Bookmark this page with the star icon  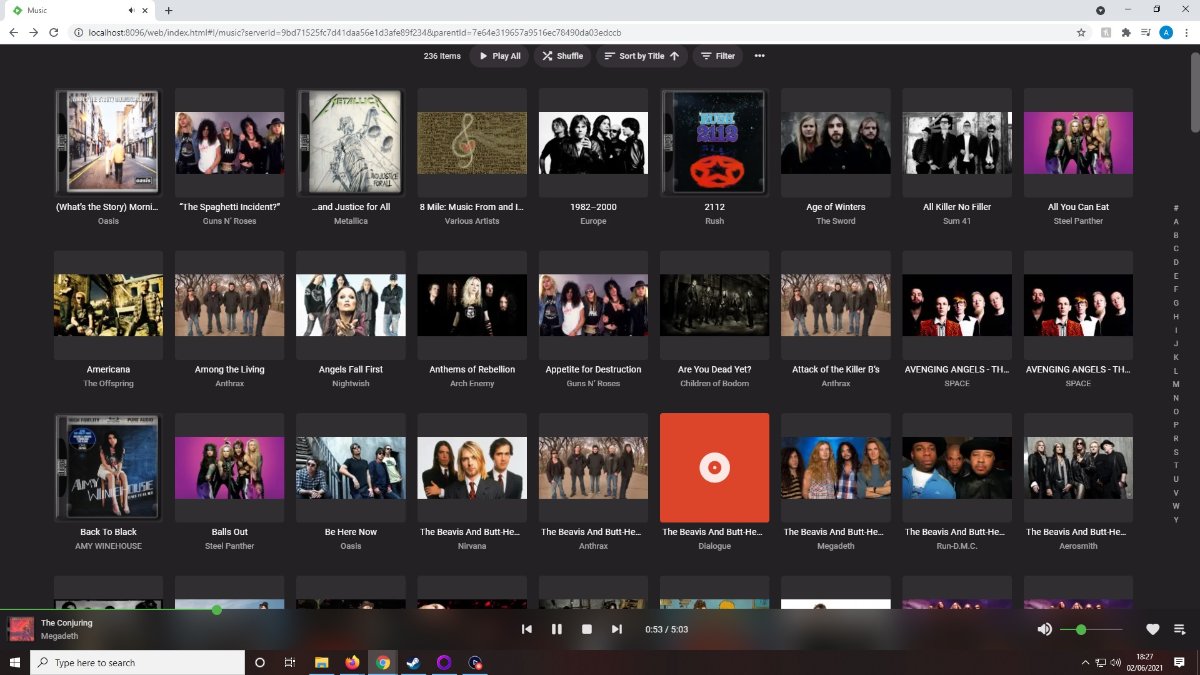[1081, 32]
